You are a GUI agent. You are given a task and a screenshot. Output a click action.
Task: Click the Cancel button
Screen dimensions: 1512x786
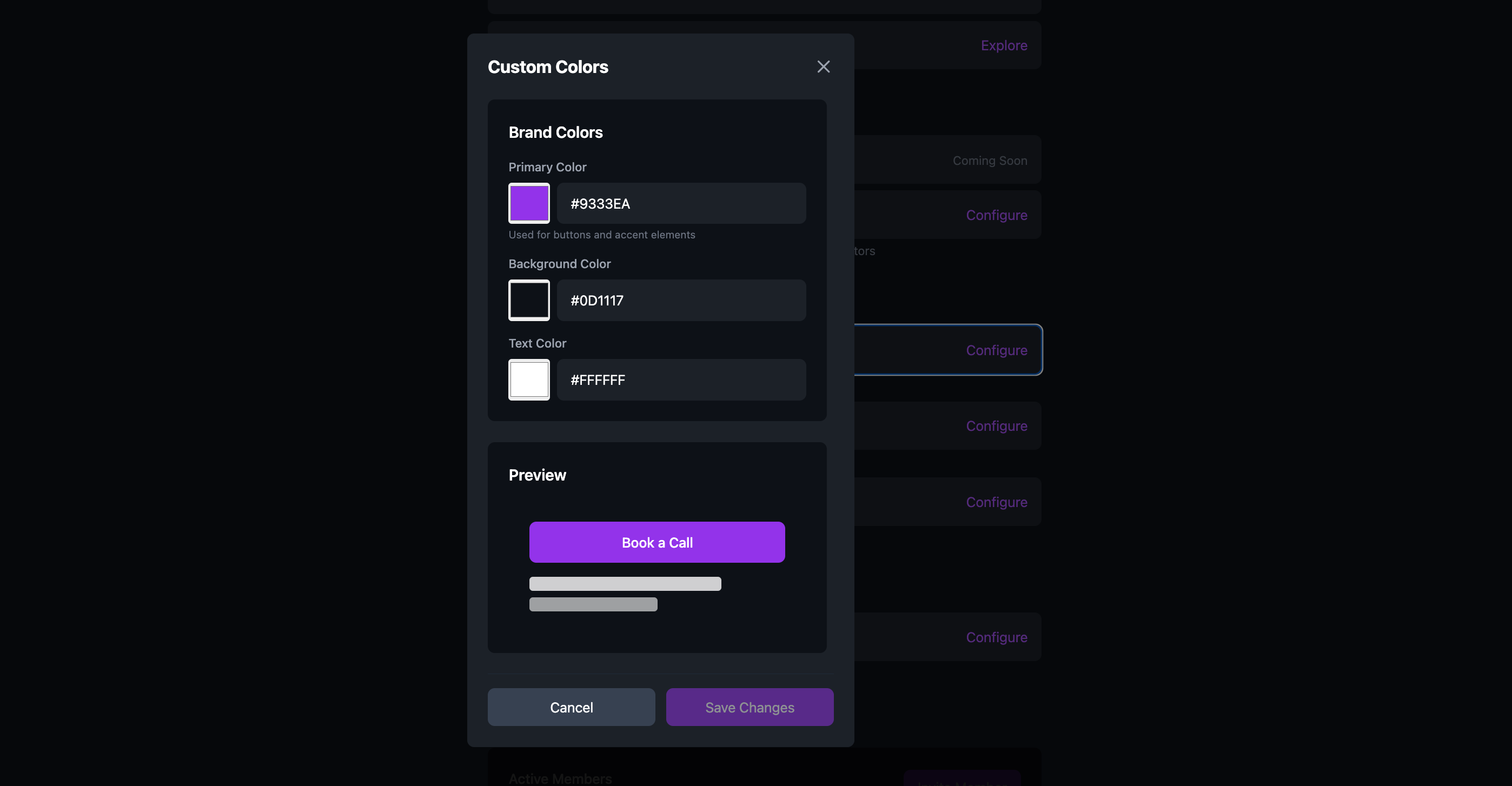[x=571, y=707]
